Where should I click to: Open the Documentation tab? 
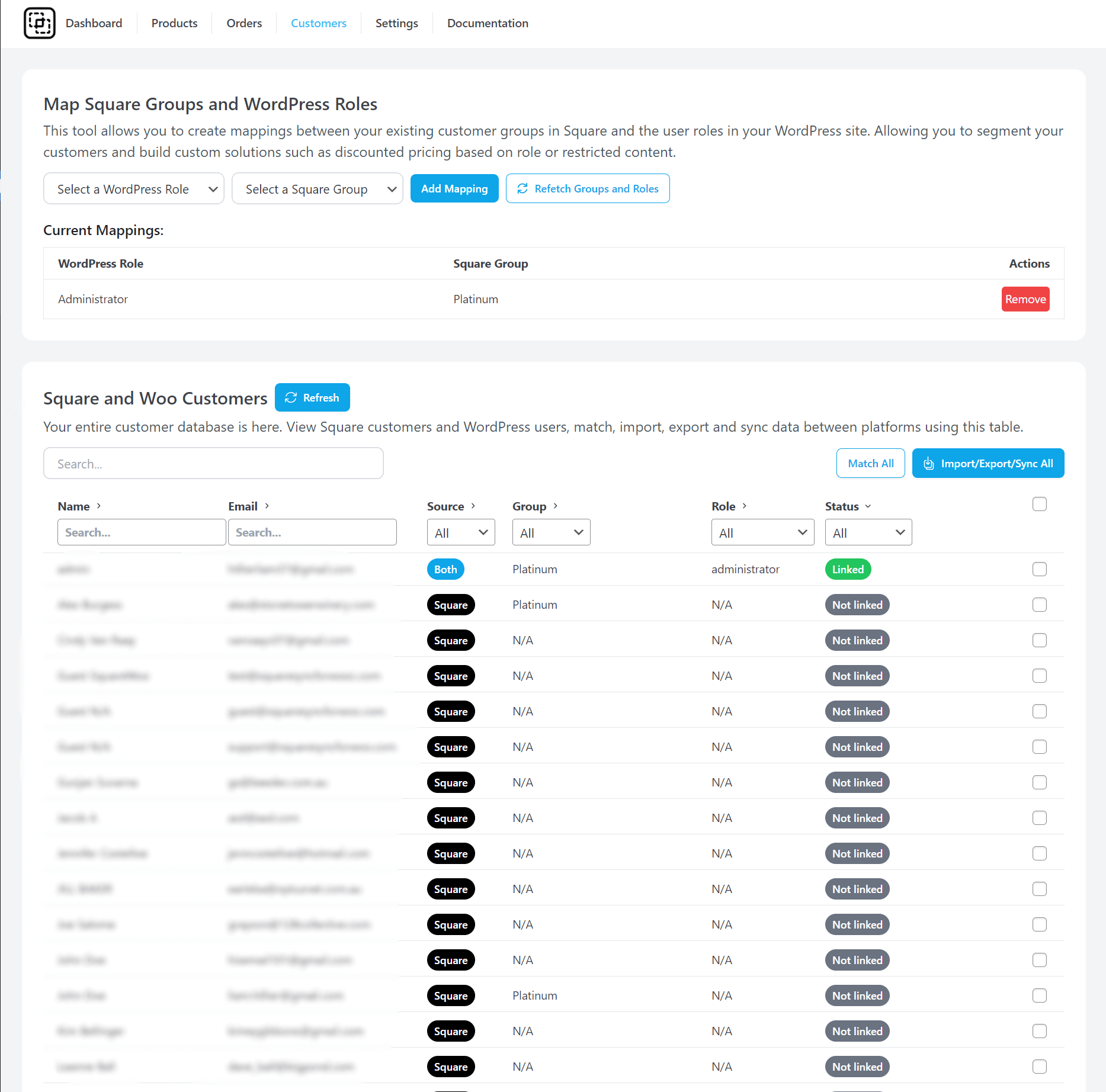488,23
